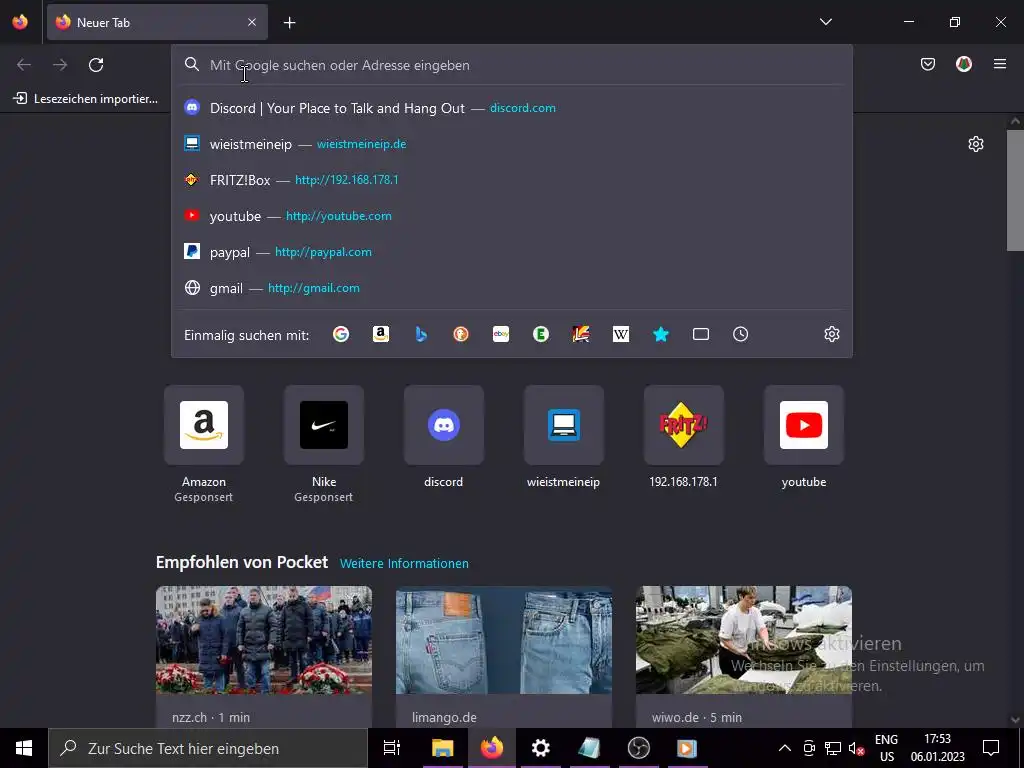Search once with Wikipedia engine icon
Screen dimensions: 1024x768
point(621,334)
